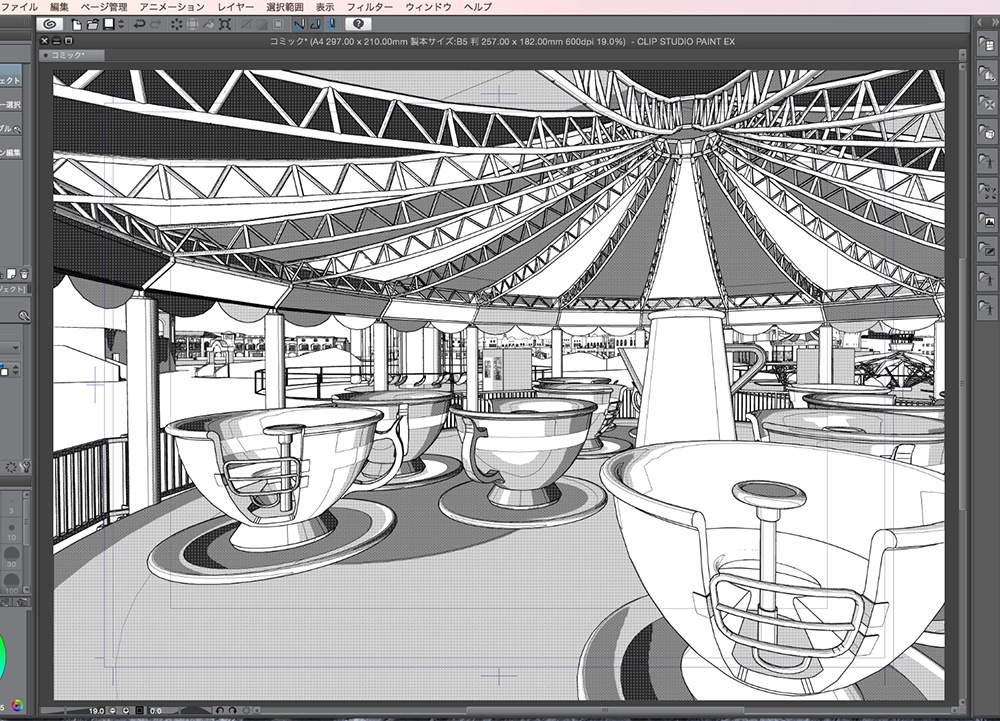The image size is (1000, 721).
Task: Collapse right dock with left chevron
Action: pyautogui.click(x=980, y=22)
